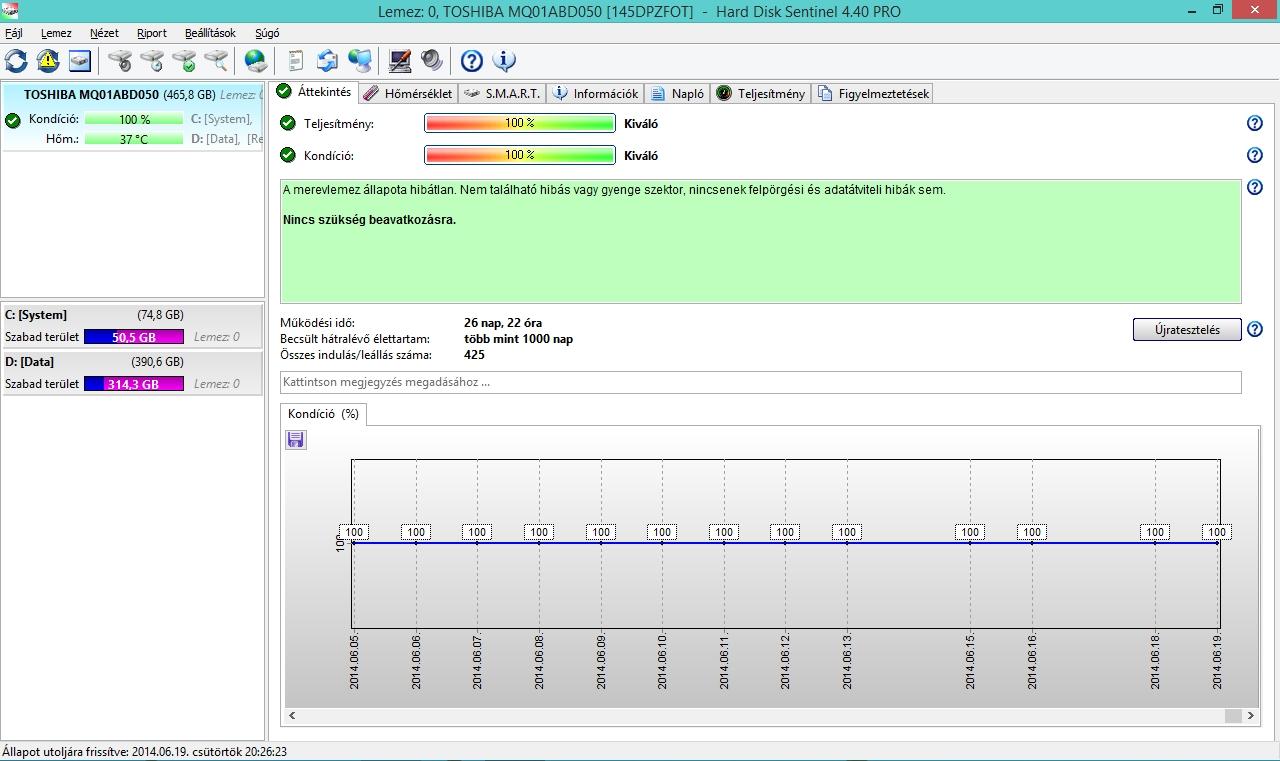Viewport: 1280px width, 761px height.
Task: Click the help icon next to Újratesztelés
Action: 1255,329
